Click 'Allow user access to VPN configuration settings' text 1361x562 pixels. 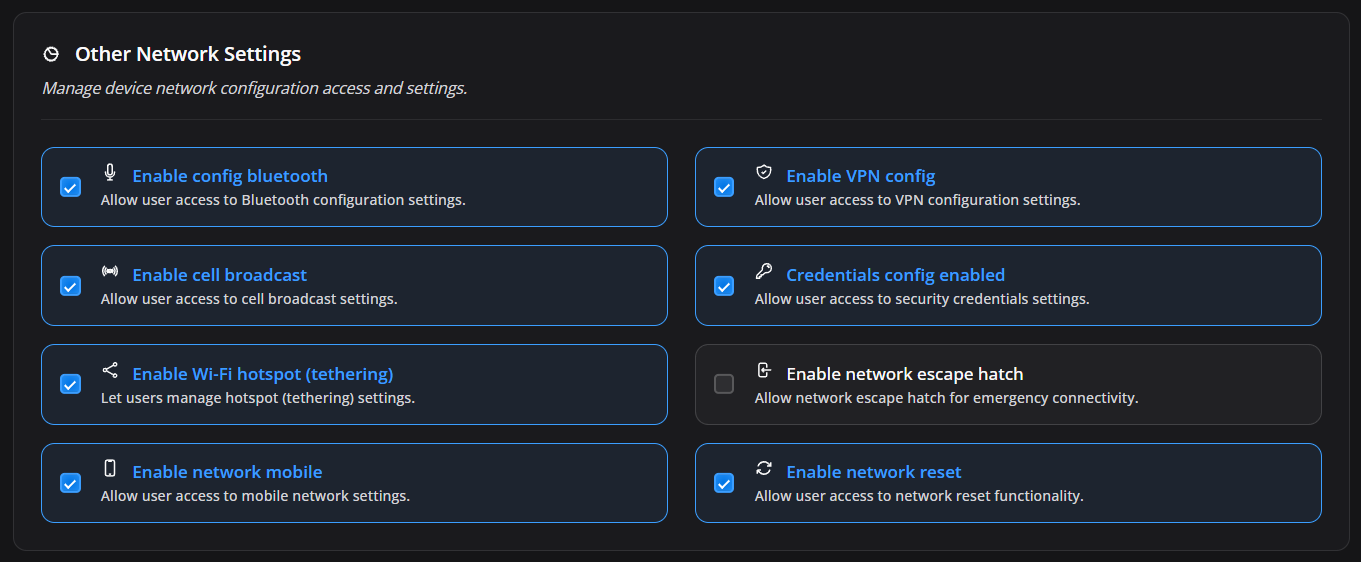917,200
